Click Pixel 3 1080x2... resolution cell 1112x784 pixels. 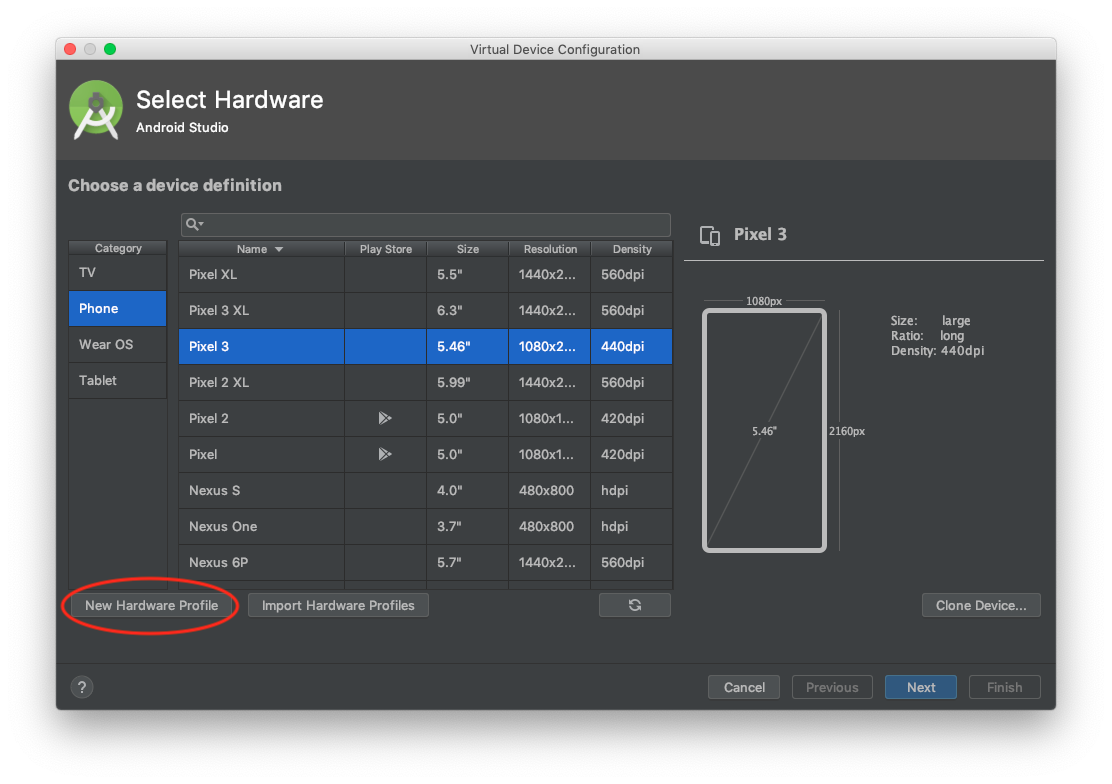550,346
